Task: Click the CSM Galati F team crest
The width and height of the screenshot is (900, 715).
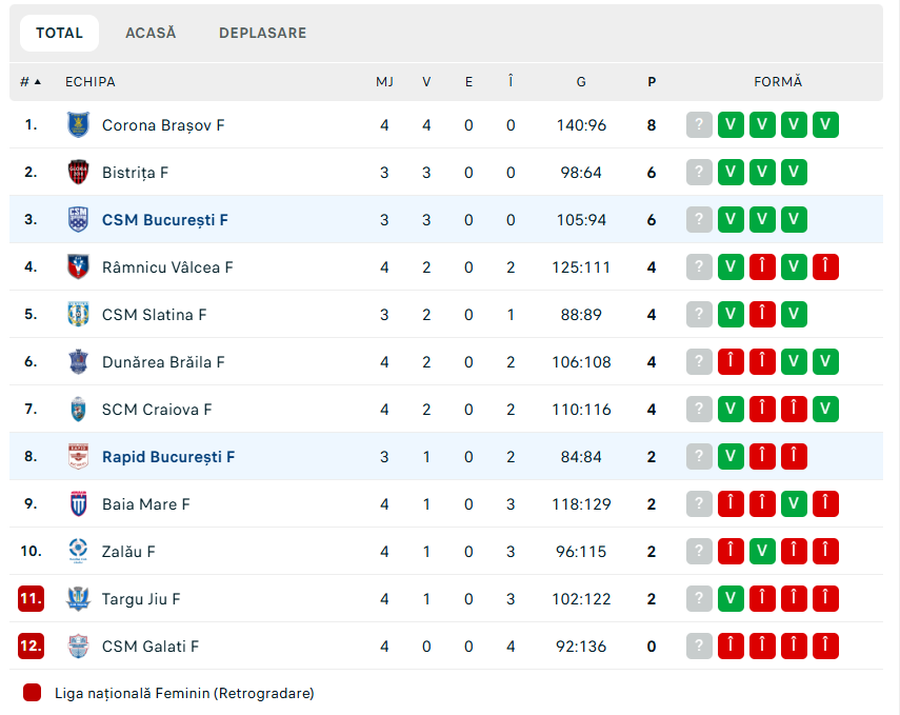Action: pos(78,646)
